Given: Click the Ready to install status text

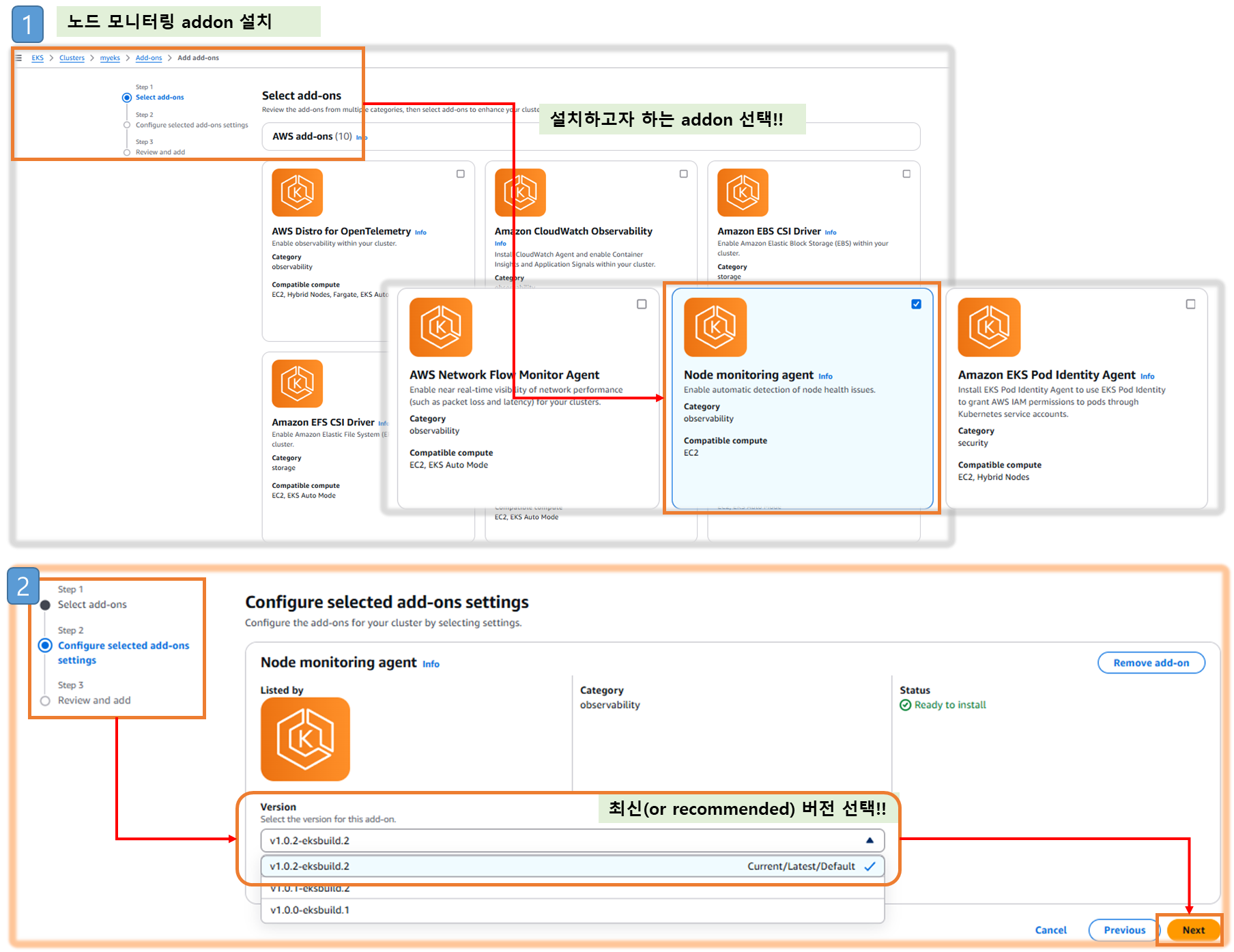Looking at the screenshot, I should tap(950, 705).
